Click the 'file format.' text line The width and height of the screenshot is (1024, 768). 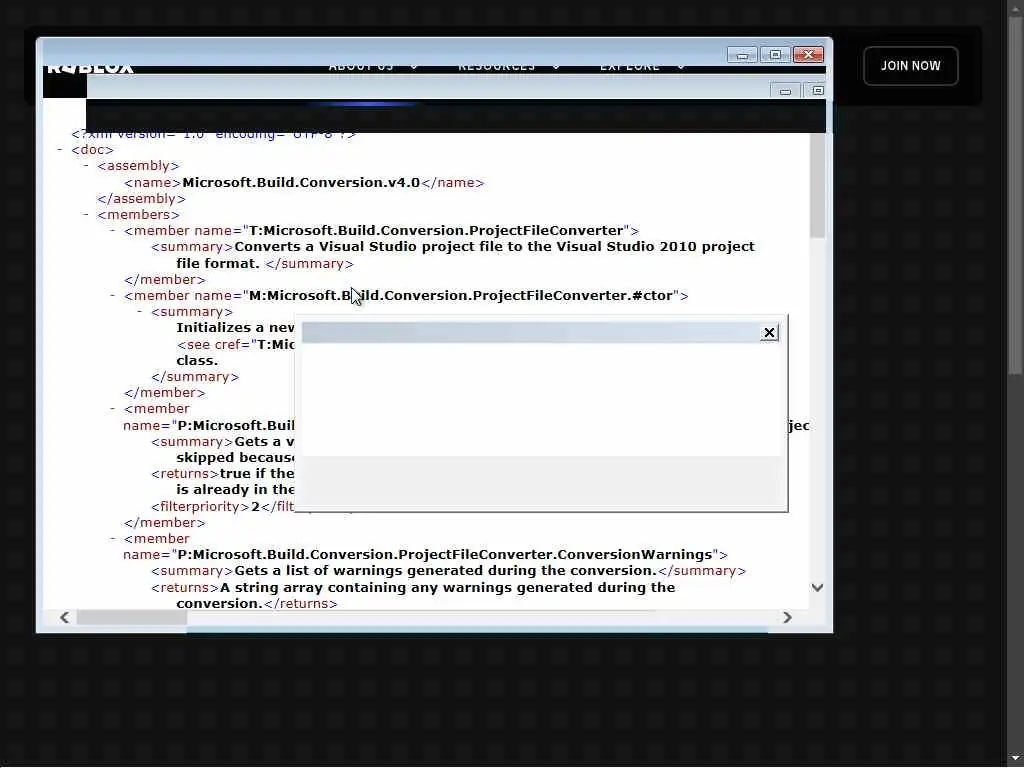(218, 264)
